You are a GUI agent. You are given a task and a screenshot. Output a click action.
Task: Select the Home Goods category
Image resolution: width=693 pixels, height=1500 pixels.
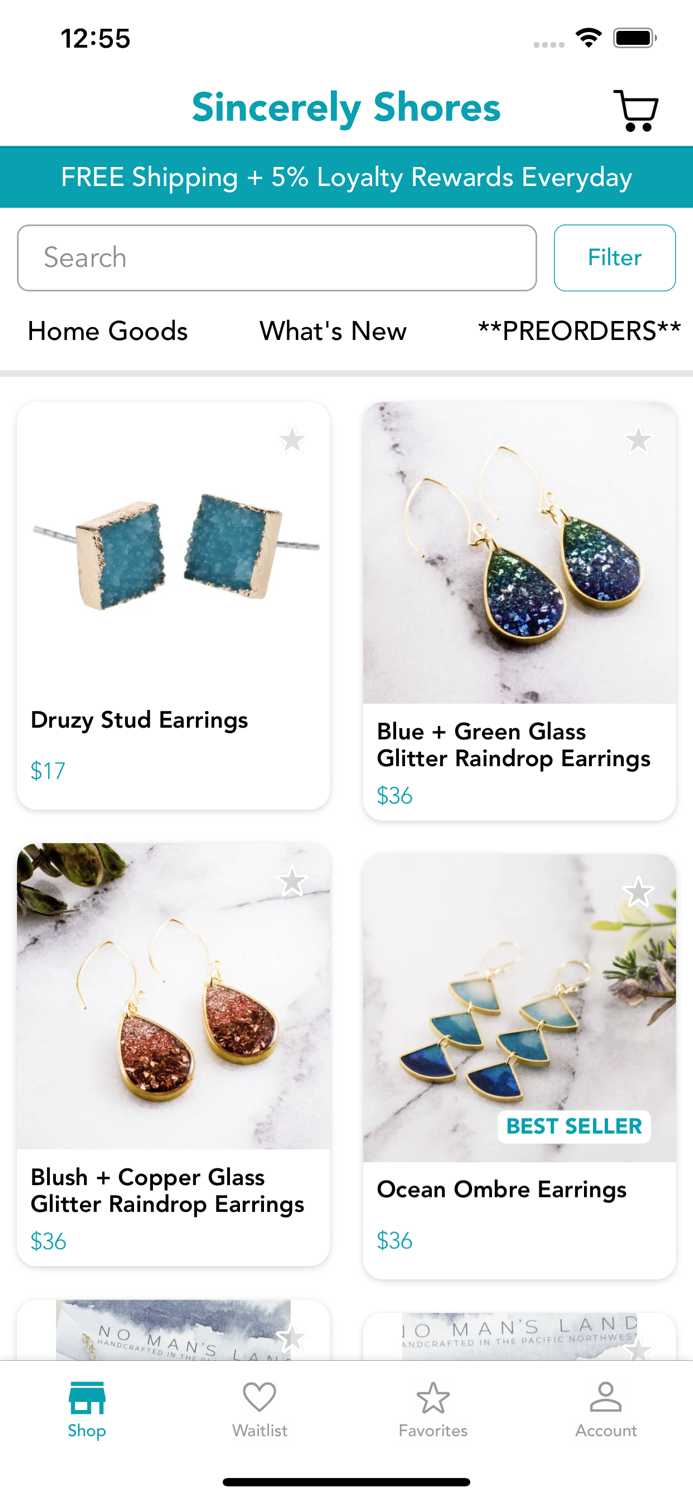[108, 331]
